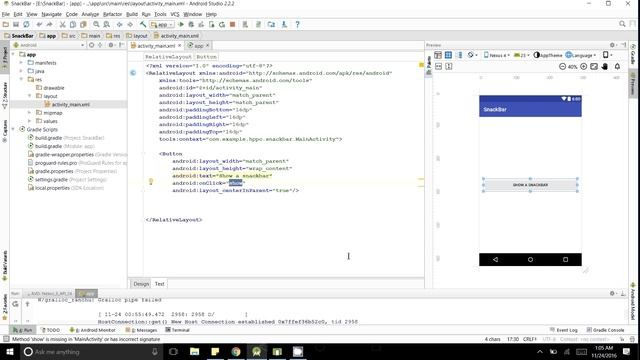Select the Pan hand tool in preview
Viewport: 640px width, 360px height.
(604, 66)
